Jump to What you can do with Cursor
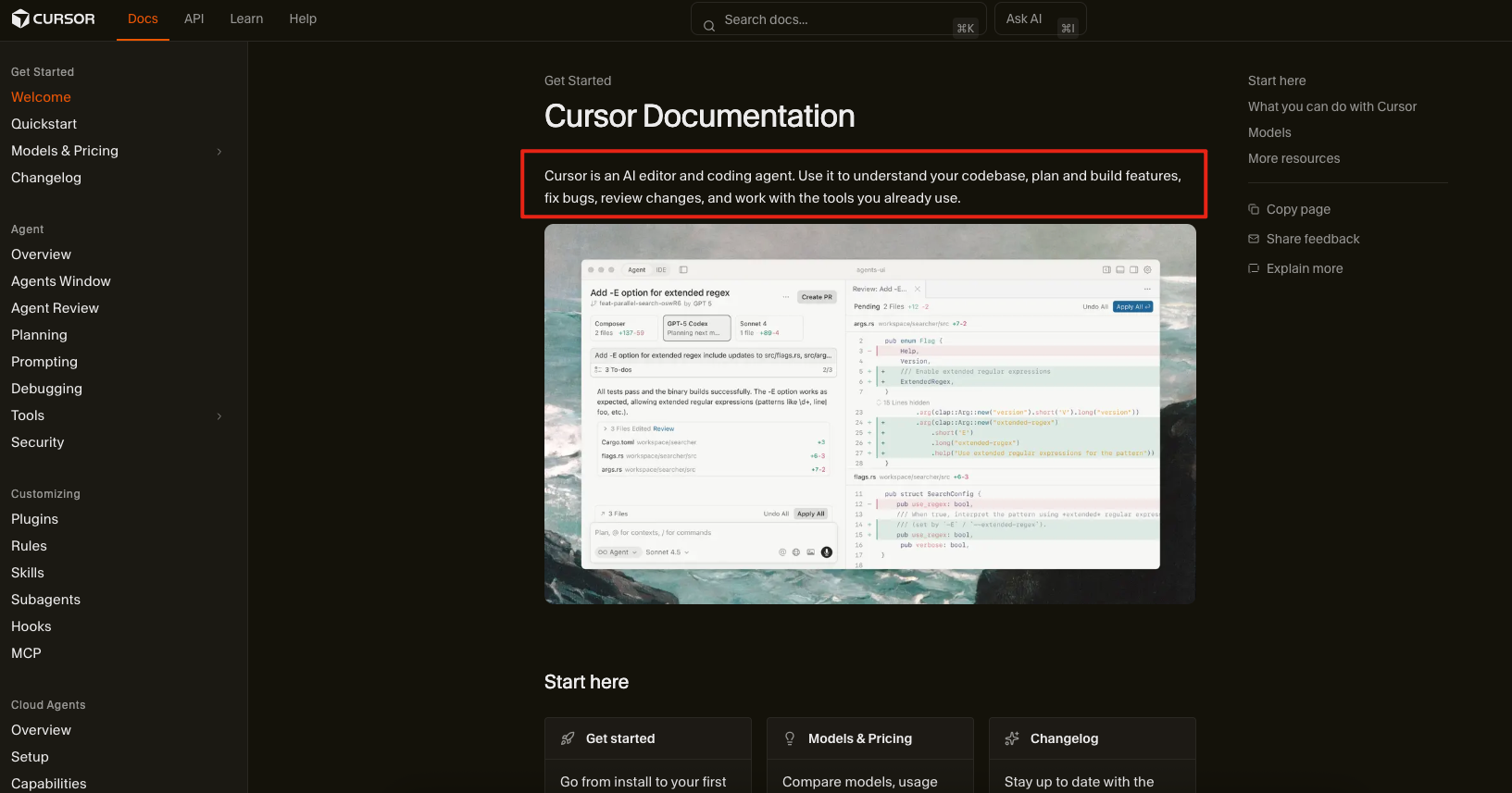The width and height of the screenshot is (1512, 793). pos(1331,106)
